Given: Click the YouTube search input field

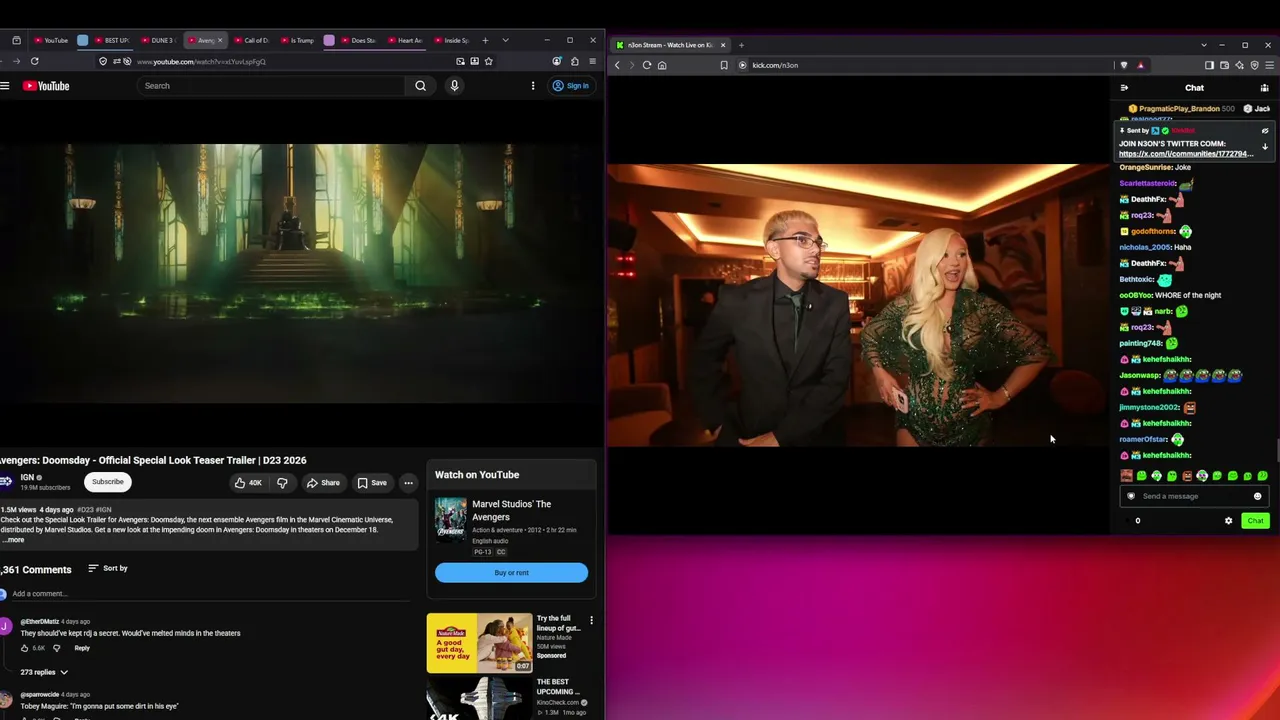Looking at the screenshot, I should [270, 86].
